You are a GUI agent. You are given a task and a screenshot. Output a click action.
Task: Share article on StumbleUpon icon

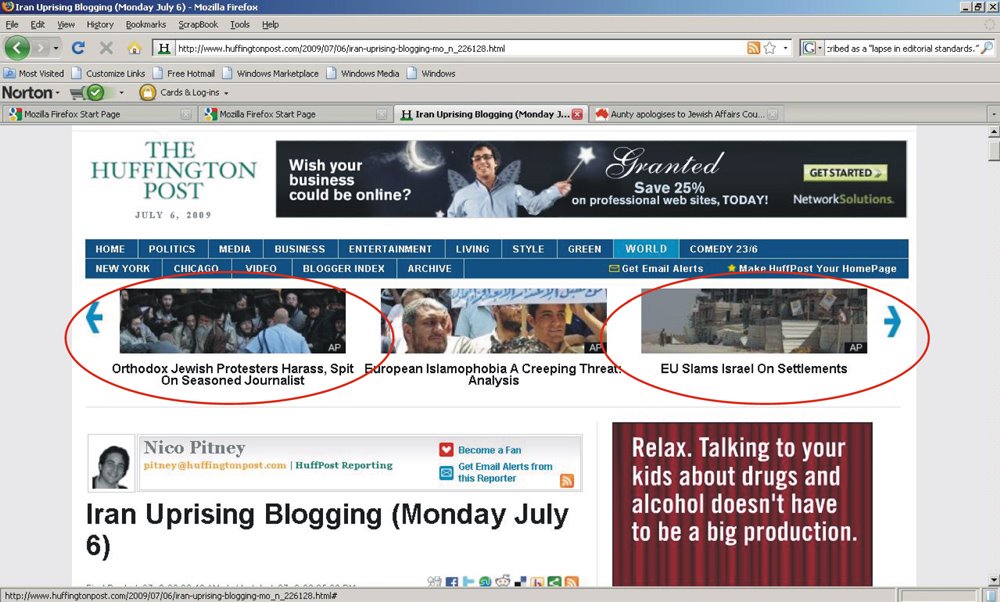485,582
